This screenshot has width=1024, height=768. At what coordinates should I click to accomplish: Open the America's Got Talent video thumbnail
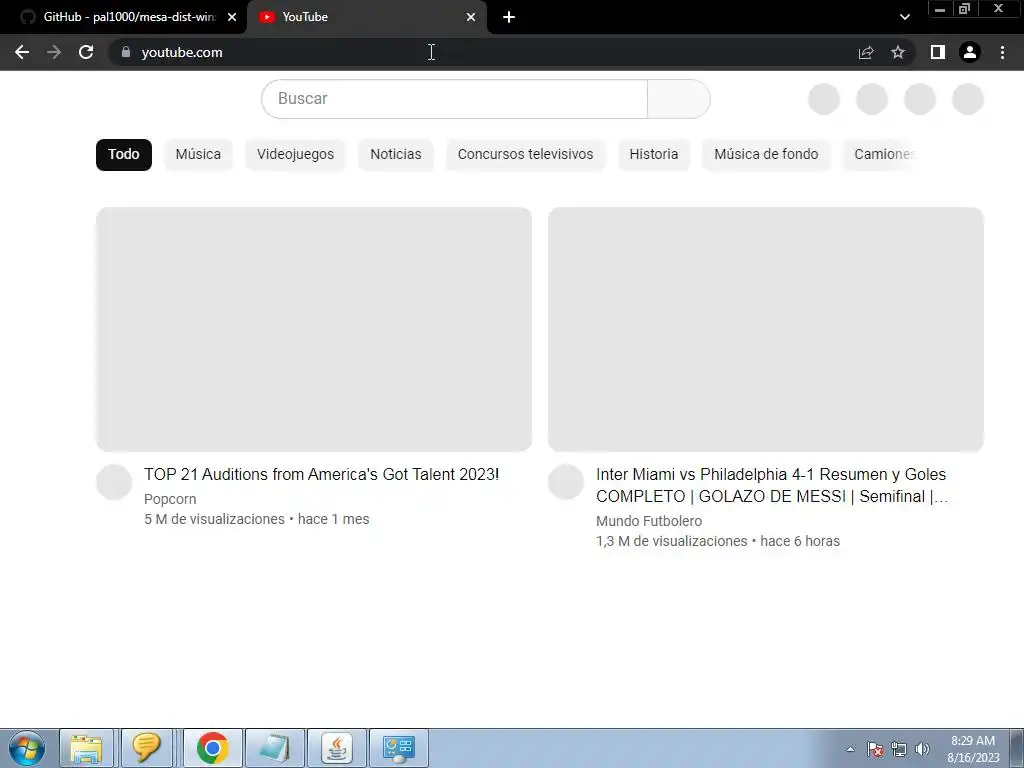pos(313,329)
